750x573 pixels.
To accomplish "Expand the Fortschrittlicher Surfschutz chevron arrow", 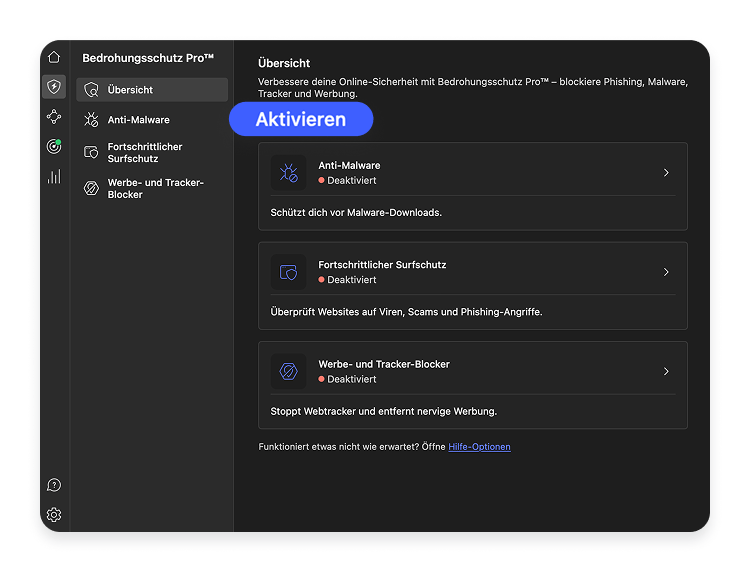I will (x=666, y=272).
